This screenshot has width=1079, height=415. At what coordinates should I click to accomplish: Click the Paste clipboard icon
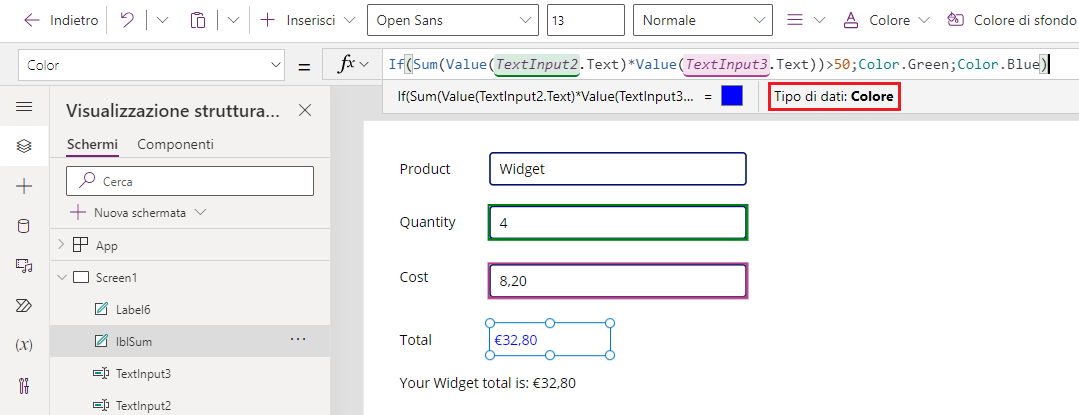(x=198, y=20)
